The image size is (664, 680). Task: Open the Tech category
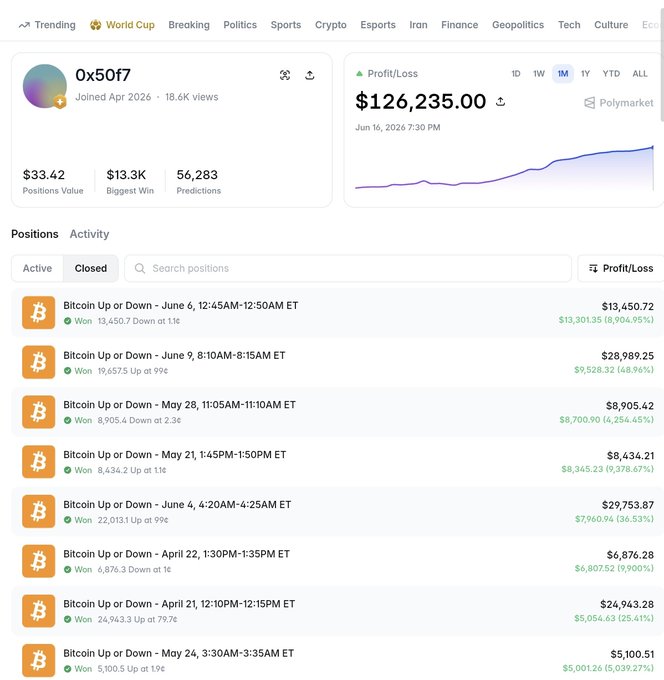click(569, 25)
